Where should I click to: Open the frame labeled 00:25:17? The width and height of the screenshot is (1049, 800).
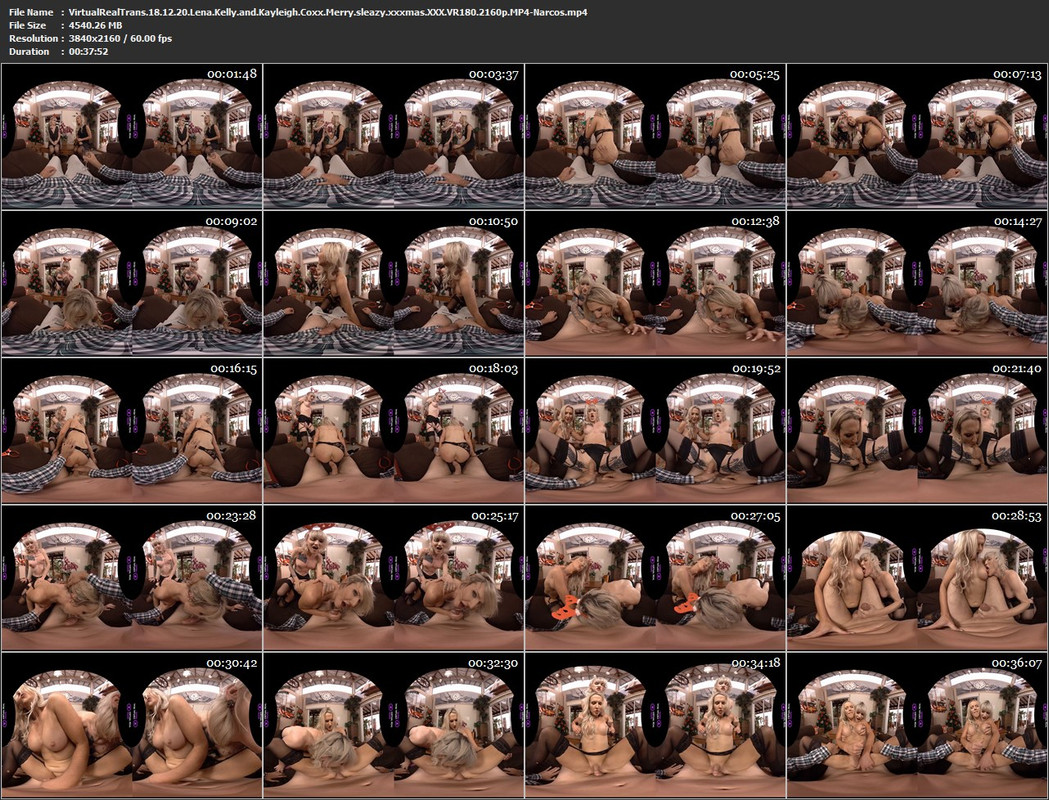coord(394,579)
